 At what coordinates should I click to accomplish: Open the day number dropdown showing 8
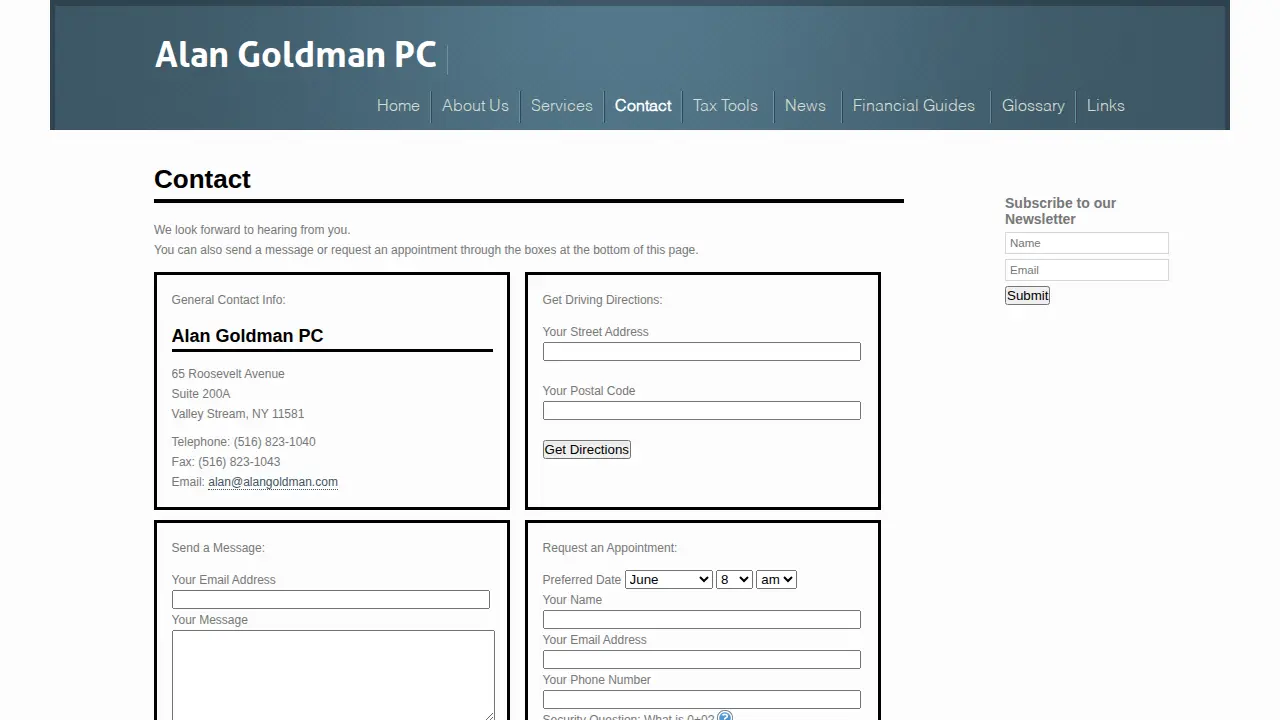734,580
